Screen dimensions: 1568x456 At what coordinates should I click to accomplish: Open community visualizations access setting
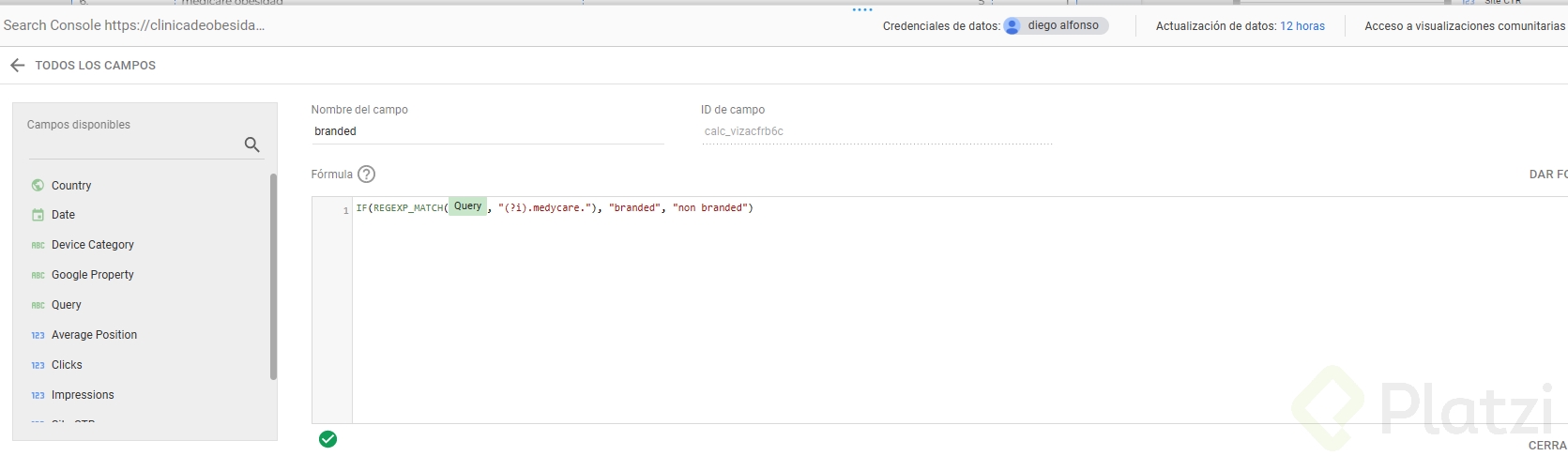point(1464,26)
